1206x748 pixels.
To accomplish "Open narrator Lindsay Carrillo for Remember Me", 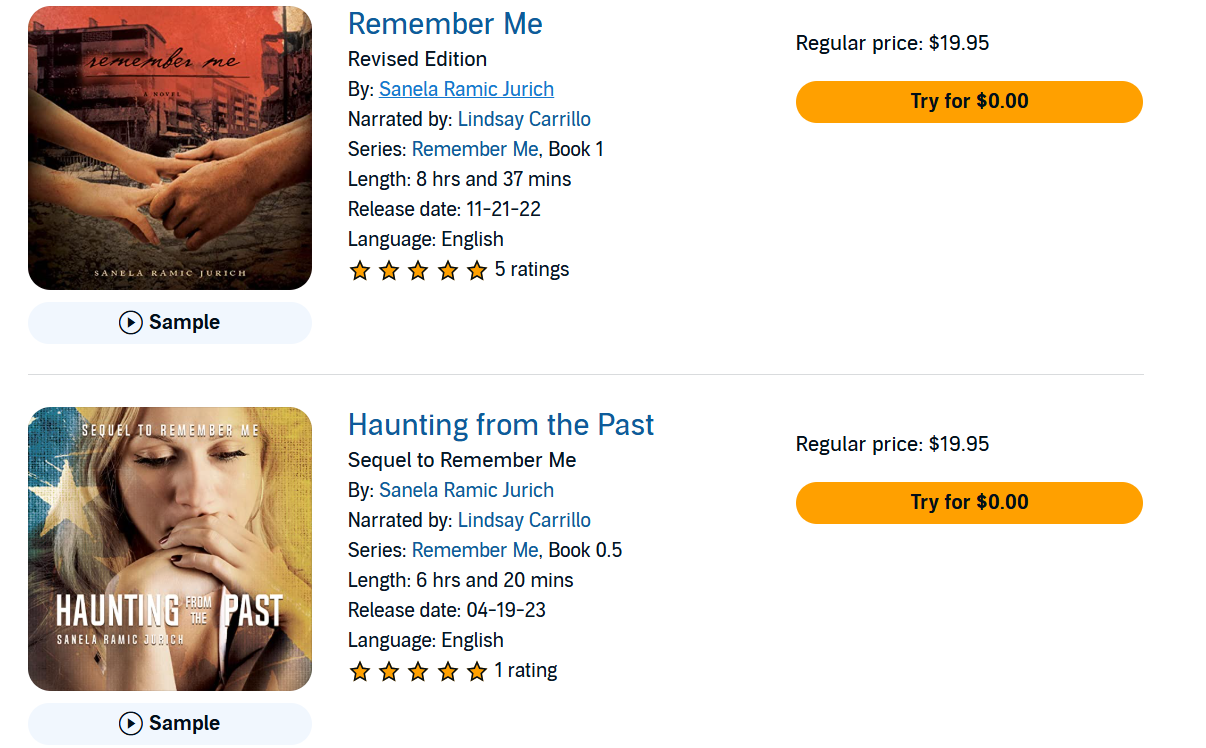I will tap(524, 119).
